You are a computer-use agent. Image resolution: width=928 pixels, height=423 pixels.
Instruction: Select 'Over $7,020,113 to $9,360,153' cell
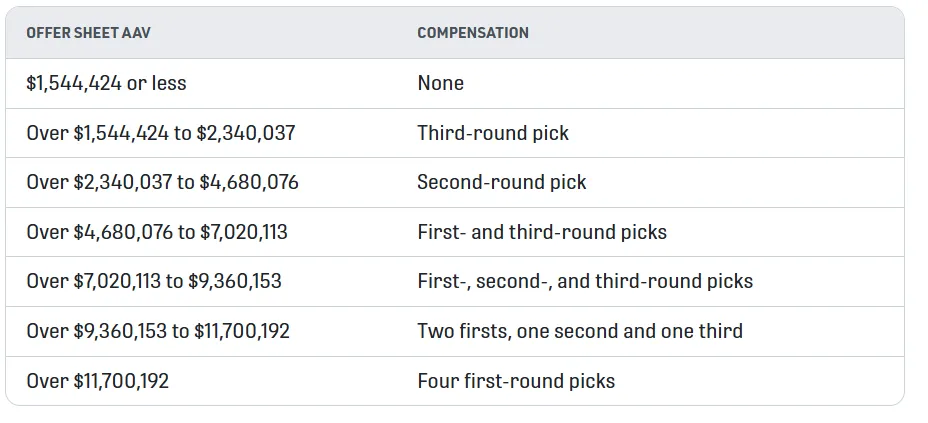[x=154, y=281]
